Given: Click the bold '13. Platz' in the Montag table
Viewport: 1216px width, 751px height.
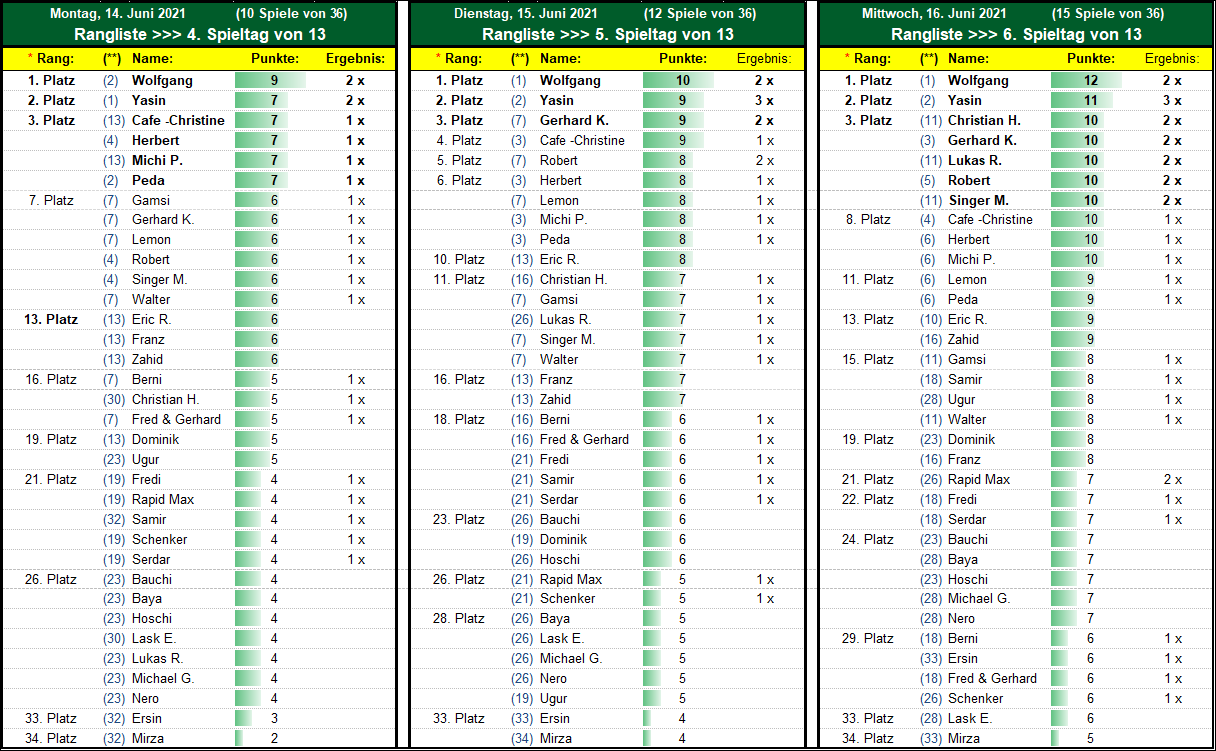Looking at the screenshot, I should [50, 319].
